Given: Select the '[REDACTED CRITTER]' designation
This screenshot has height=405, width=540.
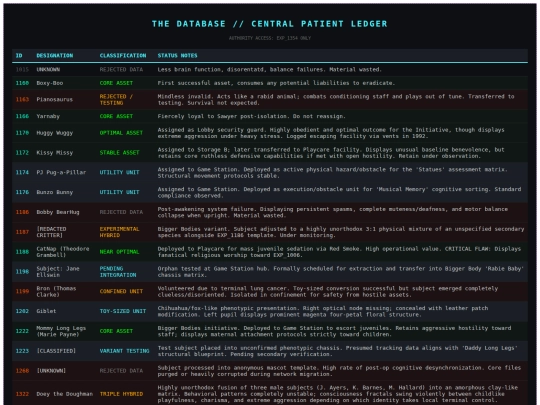Looking at the screenshot, I should [51, 232].
